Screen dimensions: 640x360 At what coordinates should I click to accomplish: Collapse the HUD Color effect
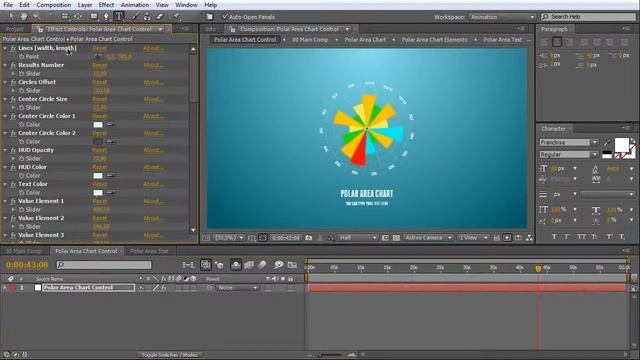pyautogui.click(x=5, y=167)
